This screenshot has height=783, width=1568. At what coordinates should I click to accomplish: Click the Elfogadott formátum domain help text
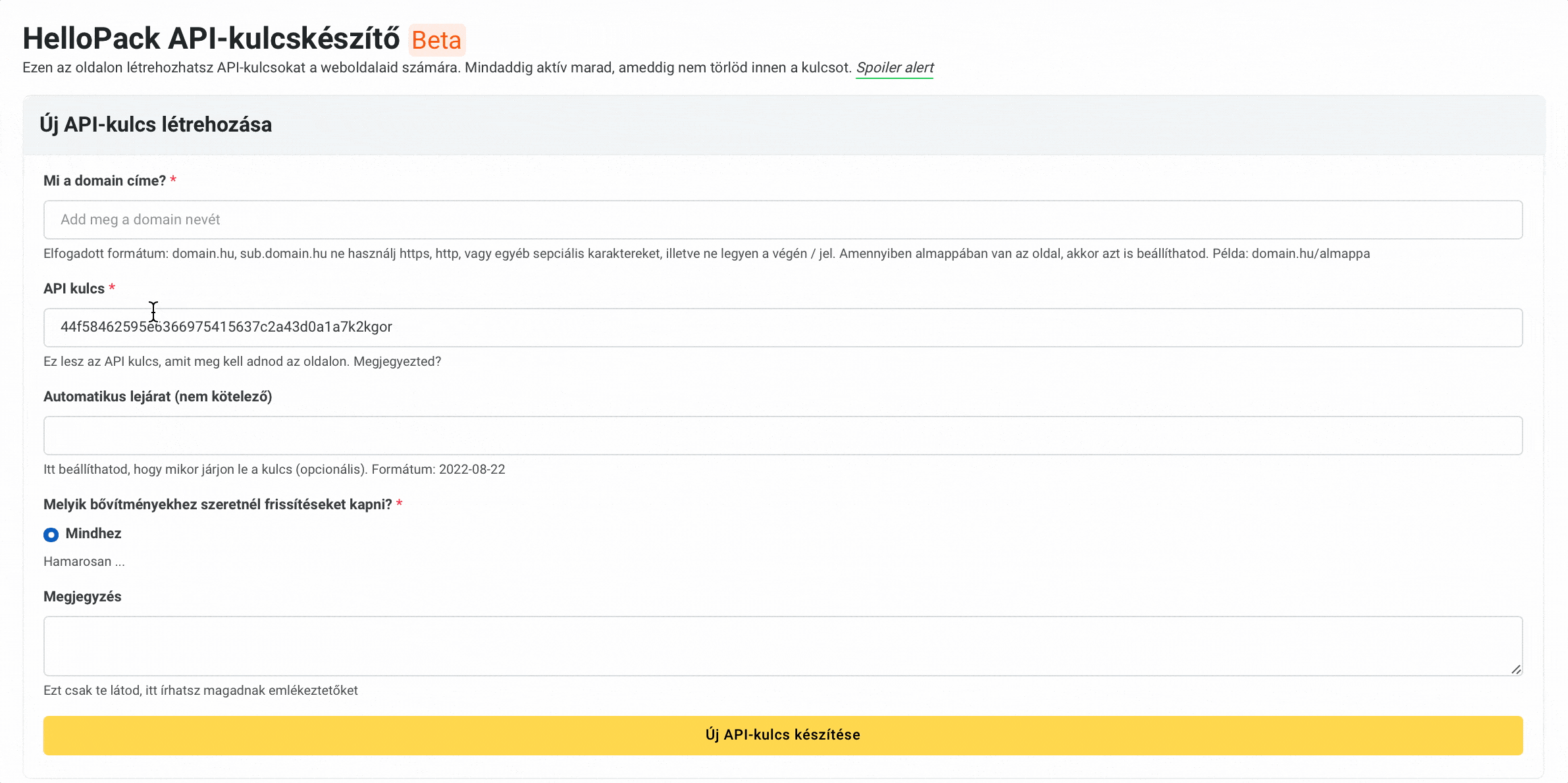pyautogui.click(x=706, y=254)
